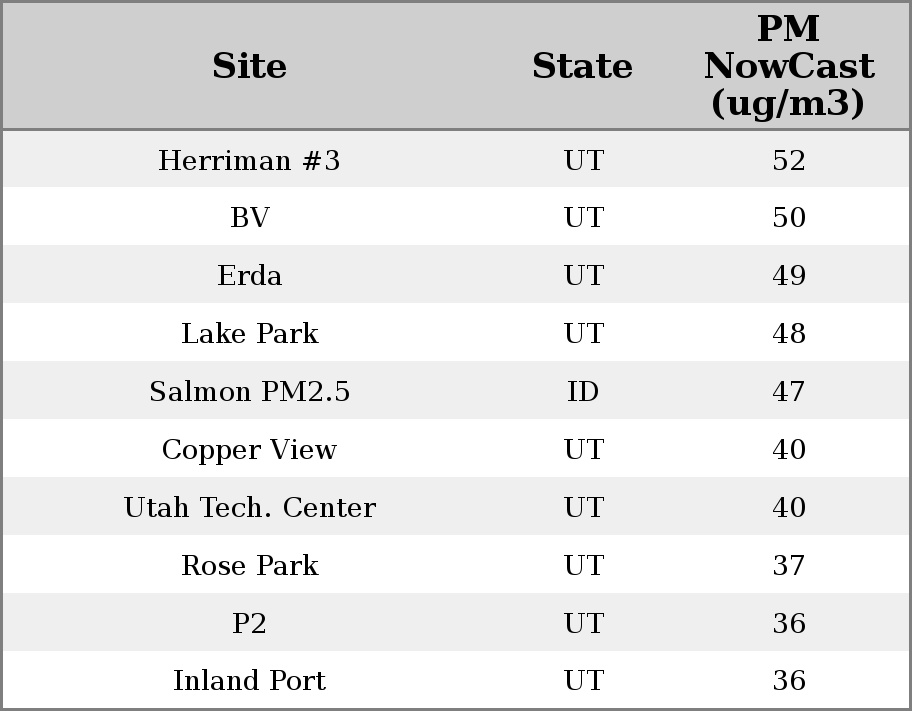Click the Erda site name
This screenshot has height=711, width=912.
pos(249,276)
